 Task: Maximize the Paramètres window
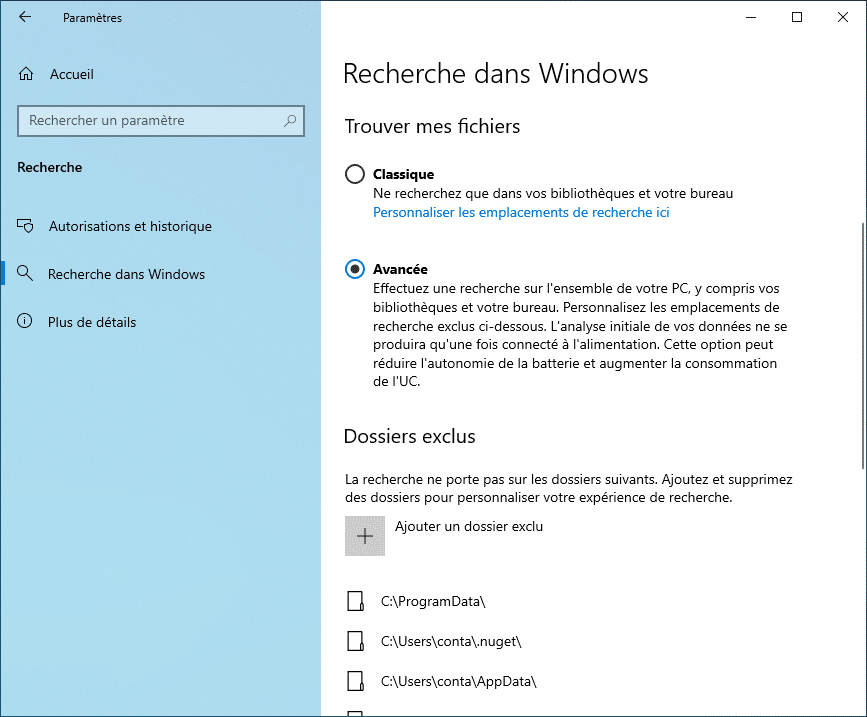(797, 17)
